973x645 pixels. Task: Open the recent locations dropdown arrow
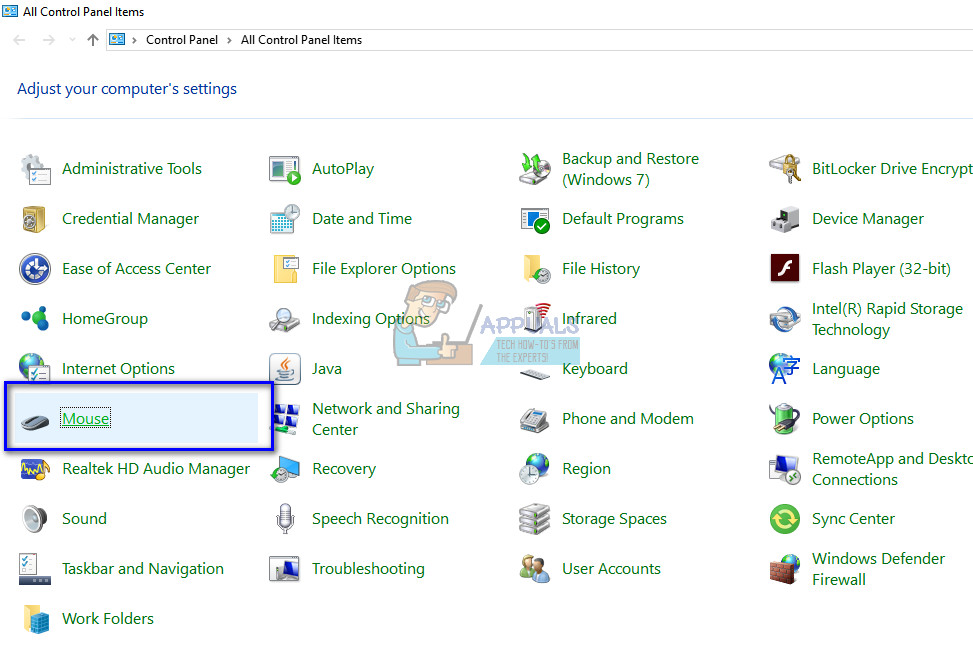73,40
